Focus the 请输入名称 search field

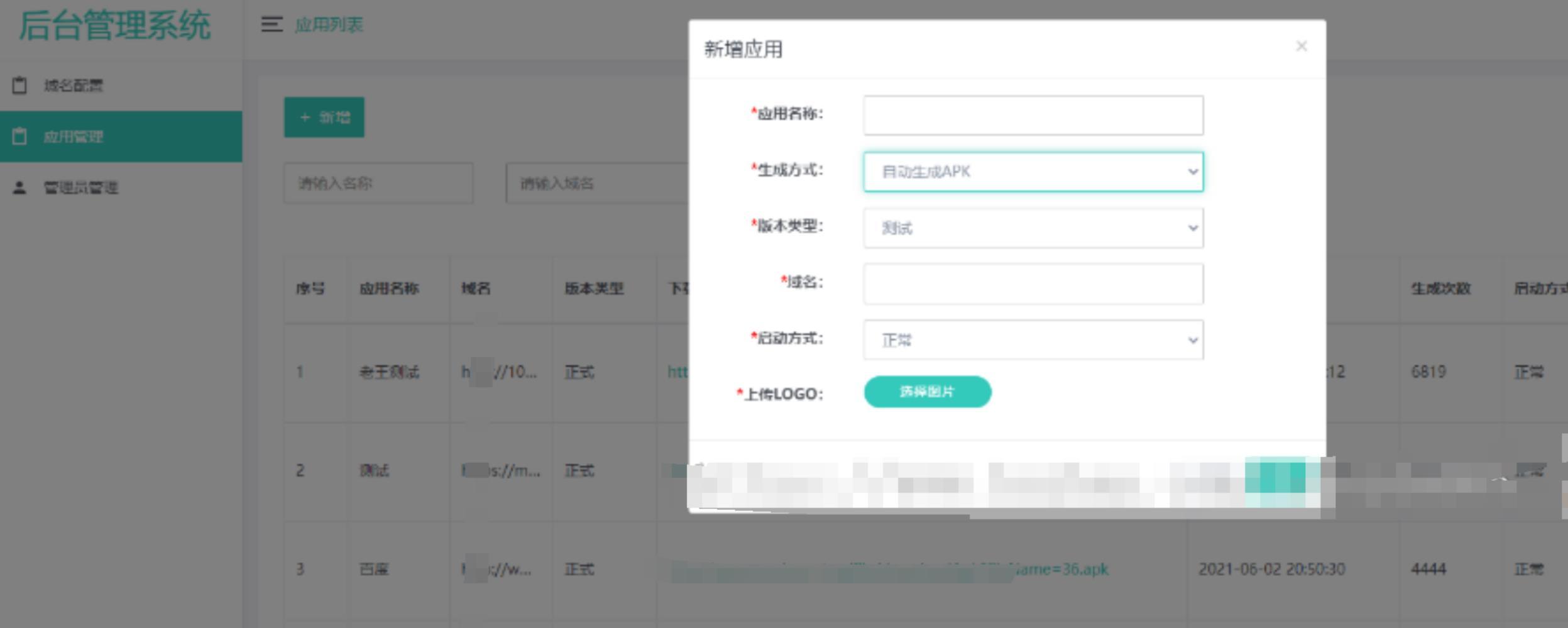[378, 183]
